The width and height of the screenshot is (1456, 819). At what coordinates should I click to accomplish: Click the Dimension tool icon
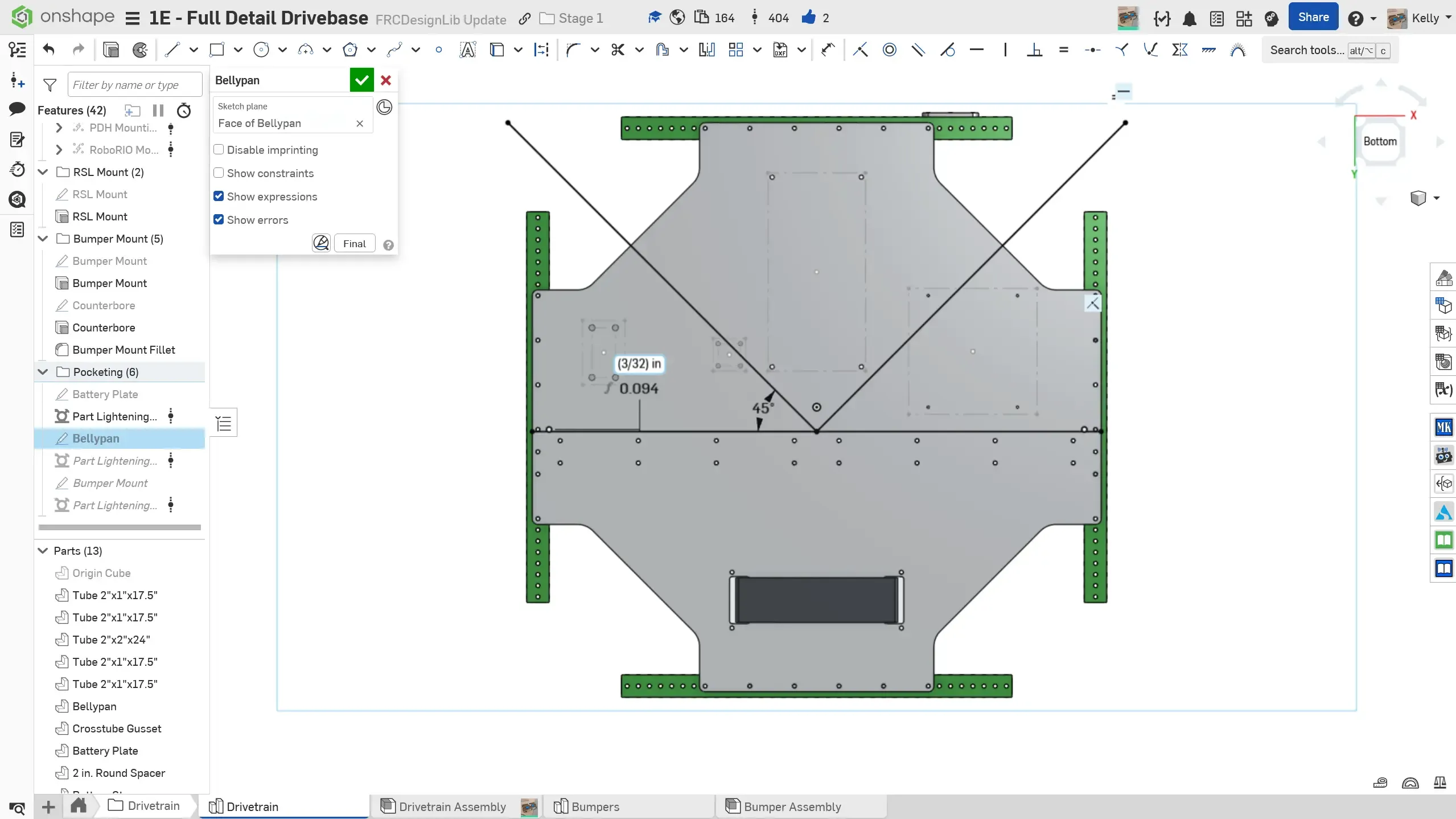pyautogui.click(x=828, y=50)
